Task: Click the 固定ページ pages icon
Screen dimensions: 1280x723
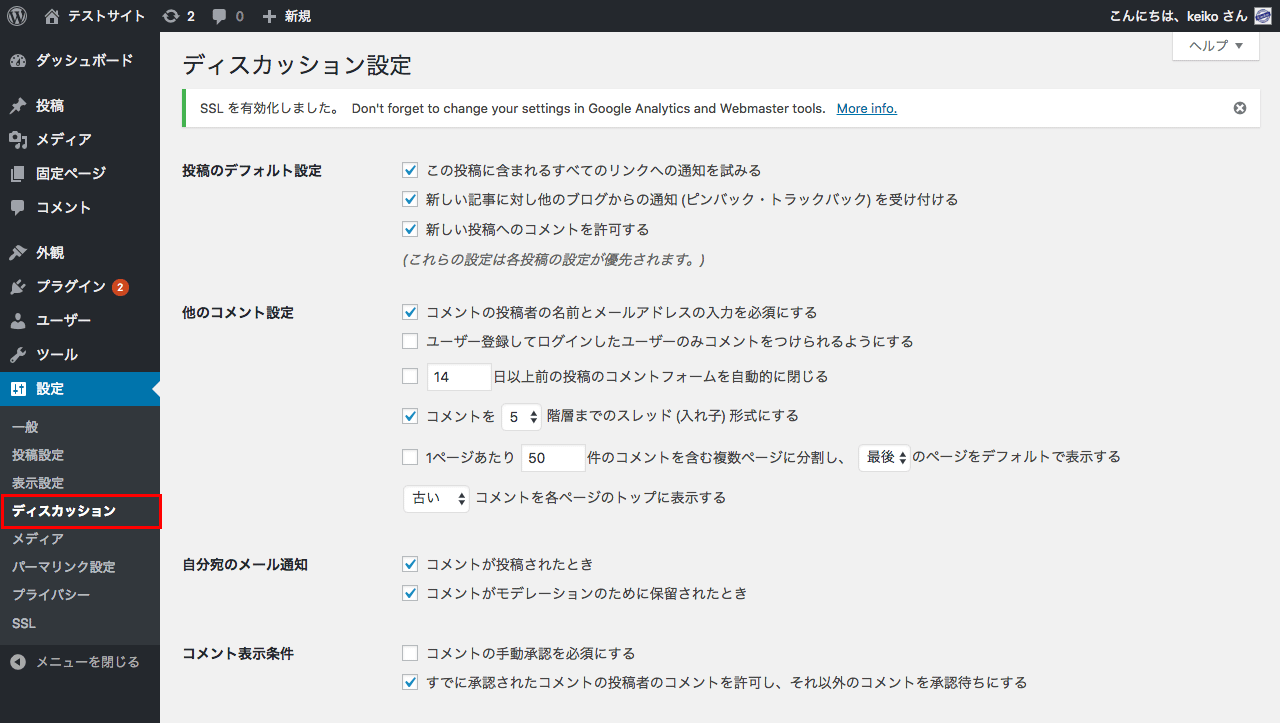Action: coord(18,174)
